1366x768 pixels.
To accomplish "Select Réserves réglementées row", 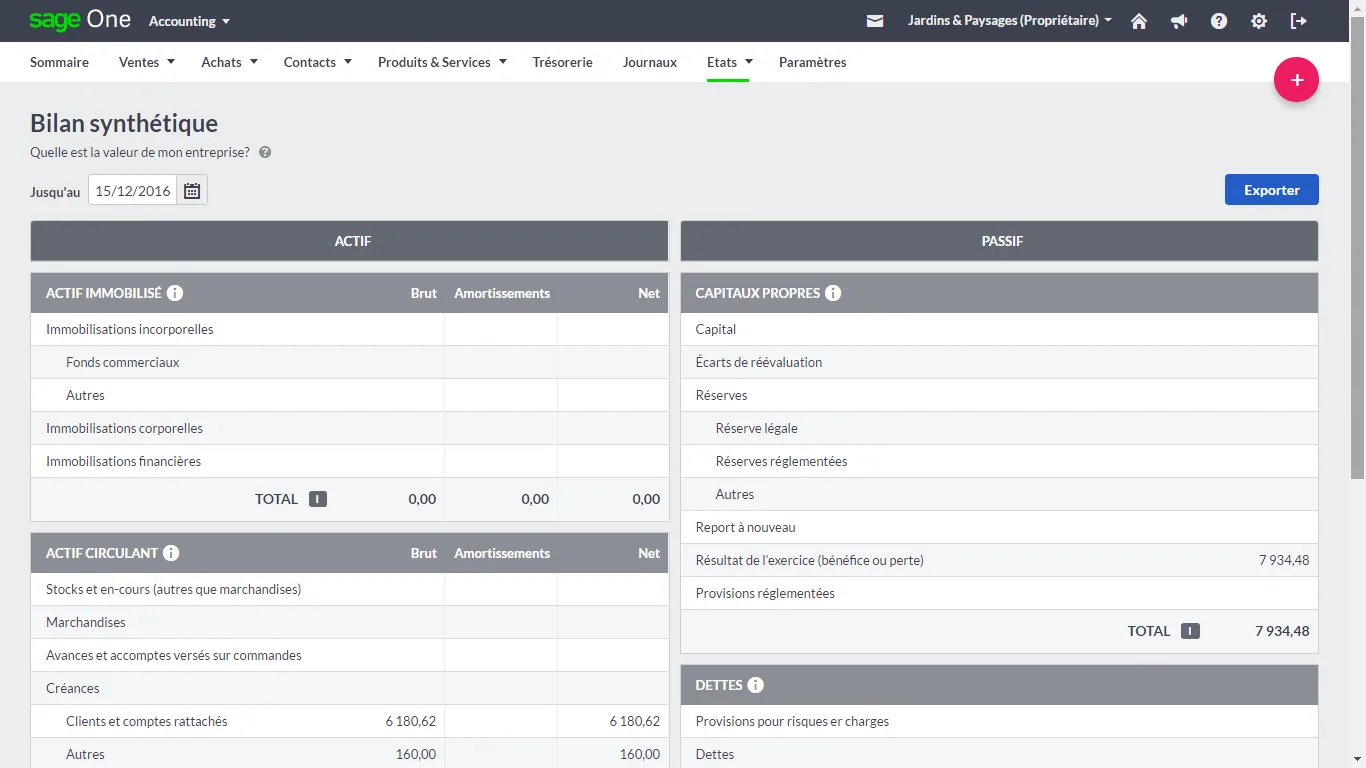I will pos(999,461).
